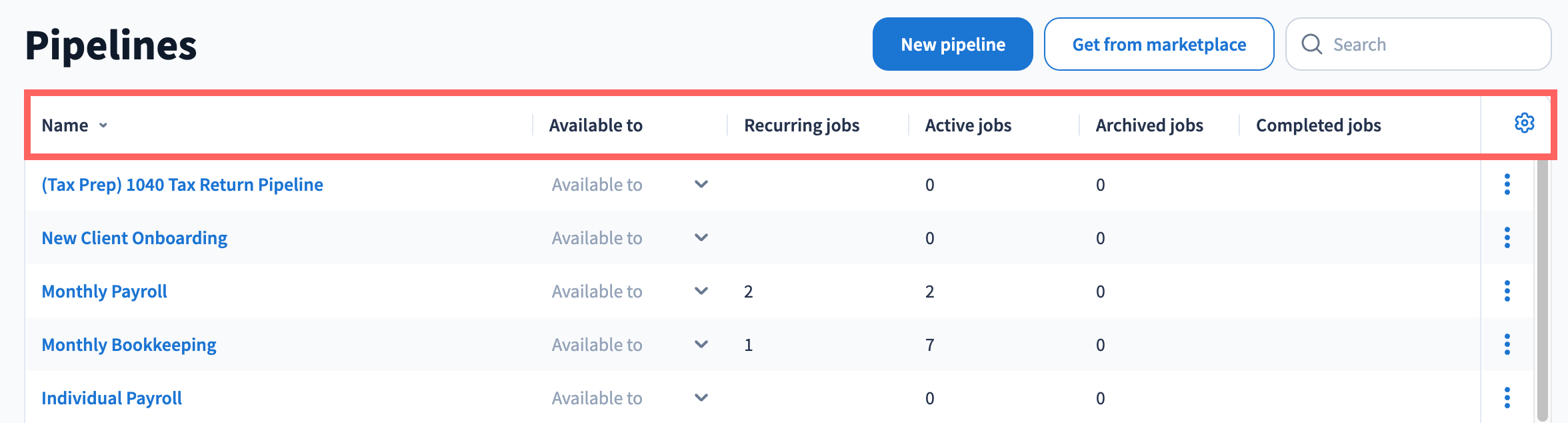1568x423 pixels.
Task: Expand Available to dropdown for Individual Payroll
Action: pyautogui.click(x=701, y=398)
